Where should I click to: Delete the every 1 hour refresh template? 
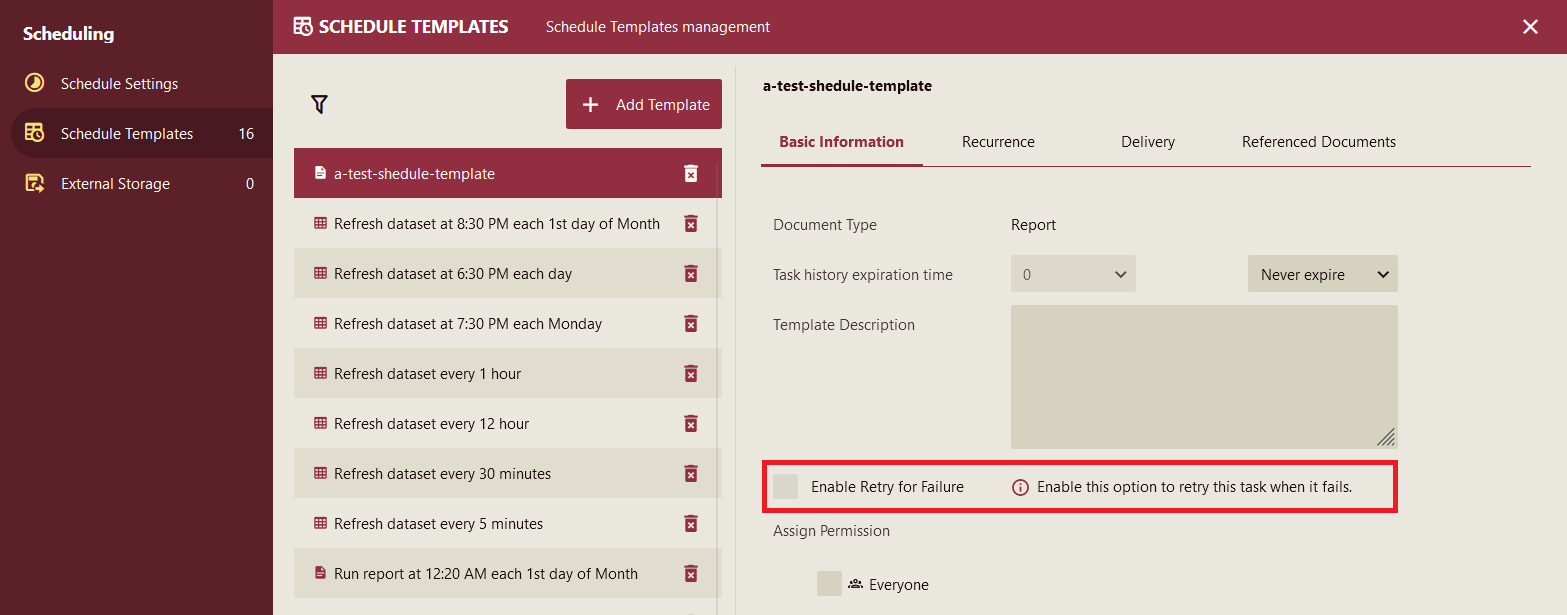pos(690,374)
